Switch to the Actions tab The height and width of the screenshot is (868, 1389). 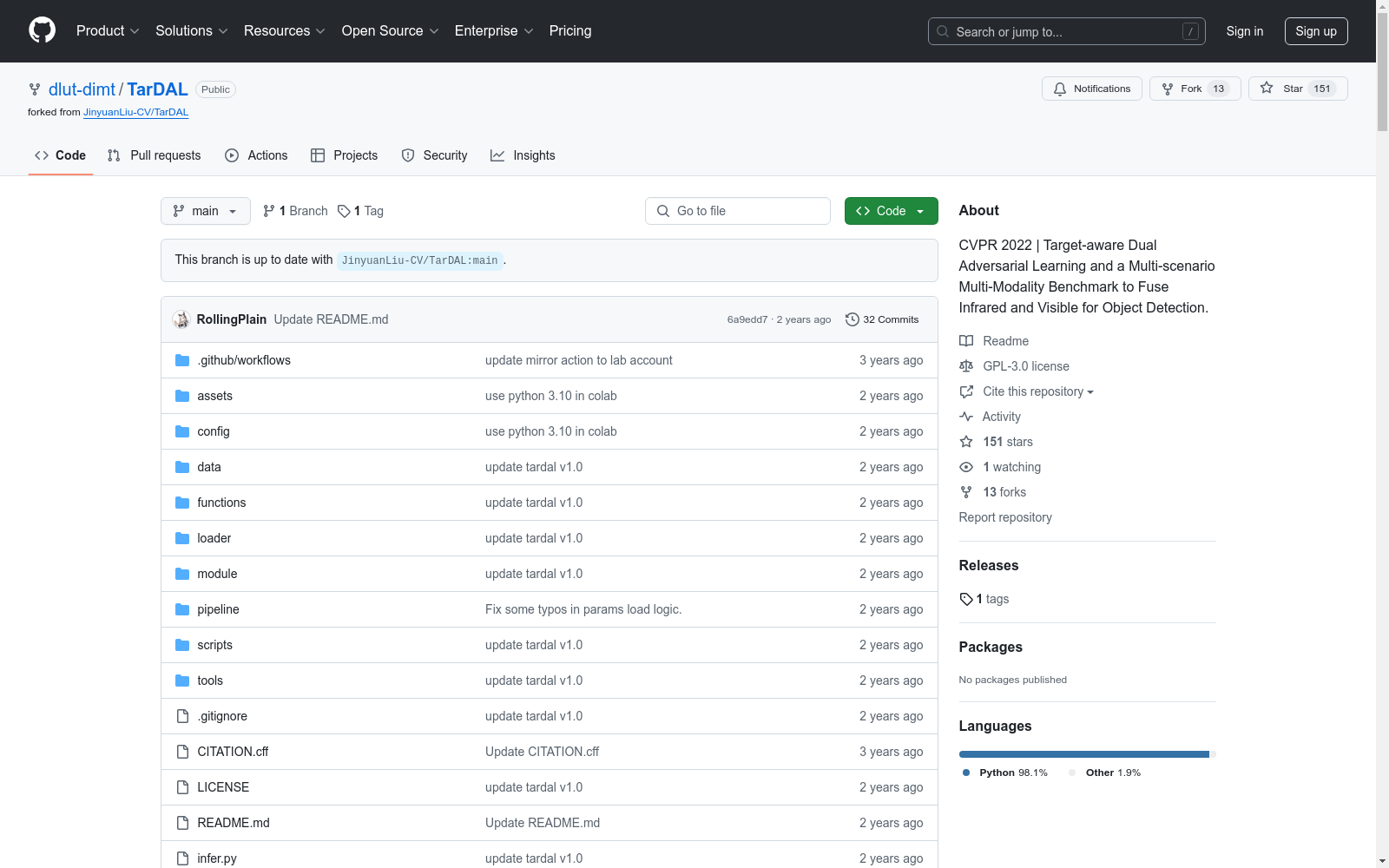256,155
